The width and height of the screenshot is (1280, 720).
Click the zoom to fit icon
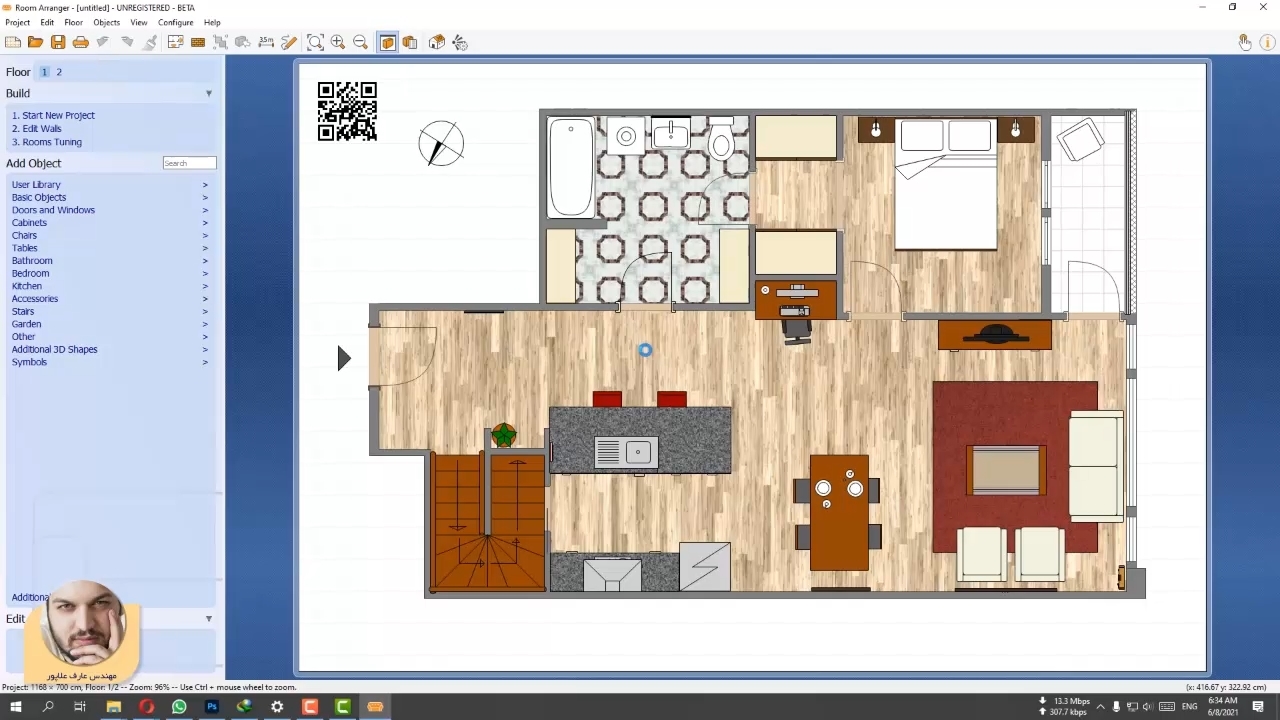(315, 42)
